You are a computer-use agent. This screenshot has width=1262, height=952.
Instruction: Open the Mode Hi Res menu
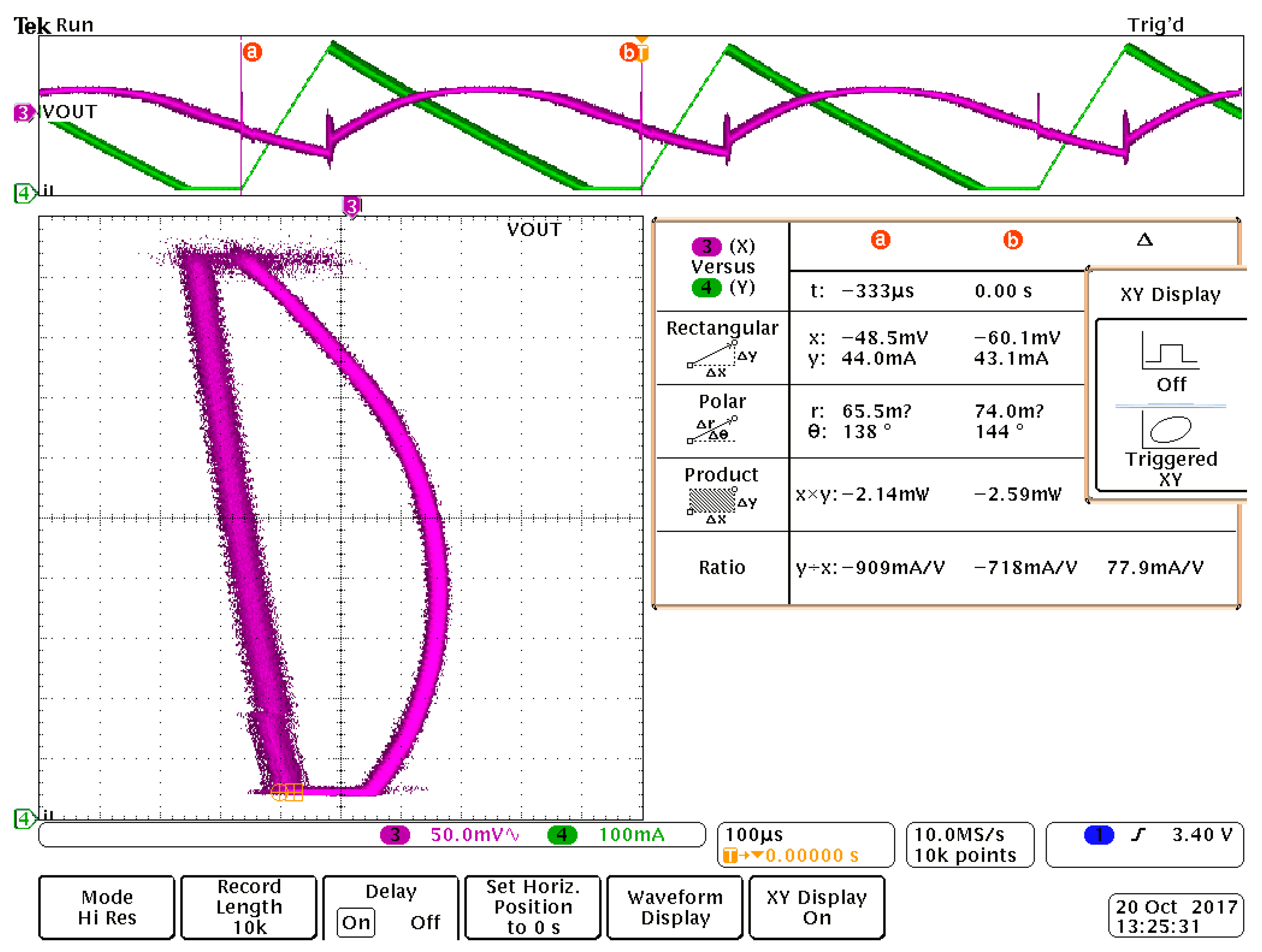point(107,907)
